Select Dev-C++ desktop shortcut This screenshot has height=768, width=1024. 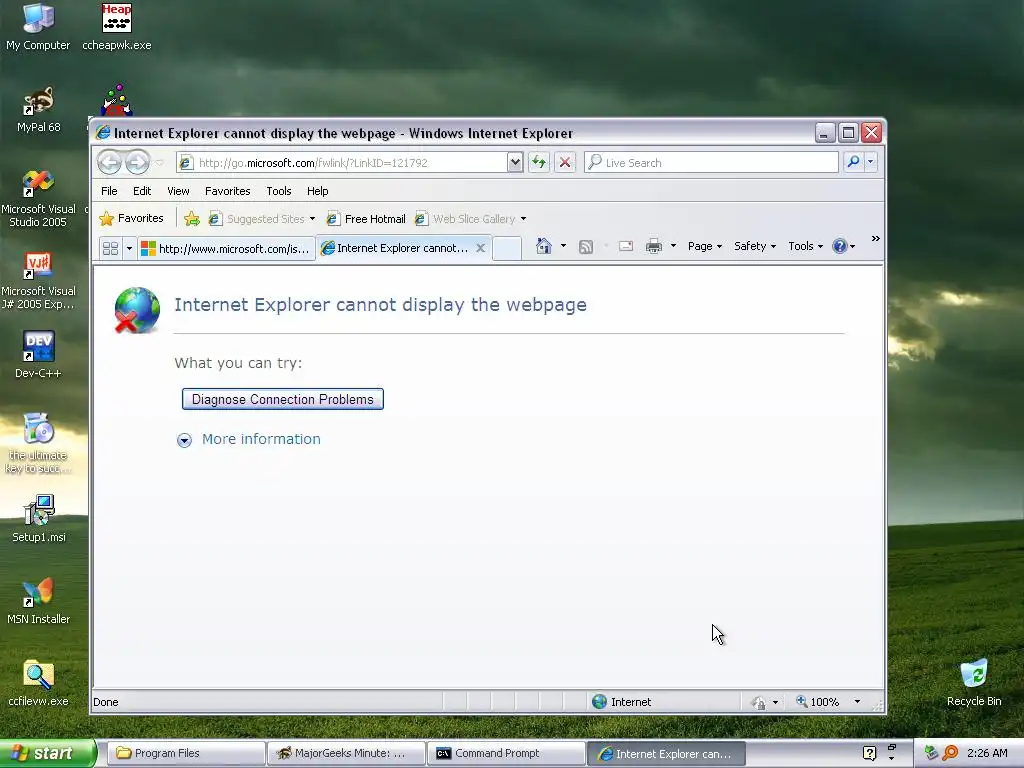pos(38,355)
